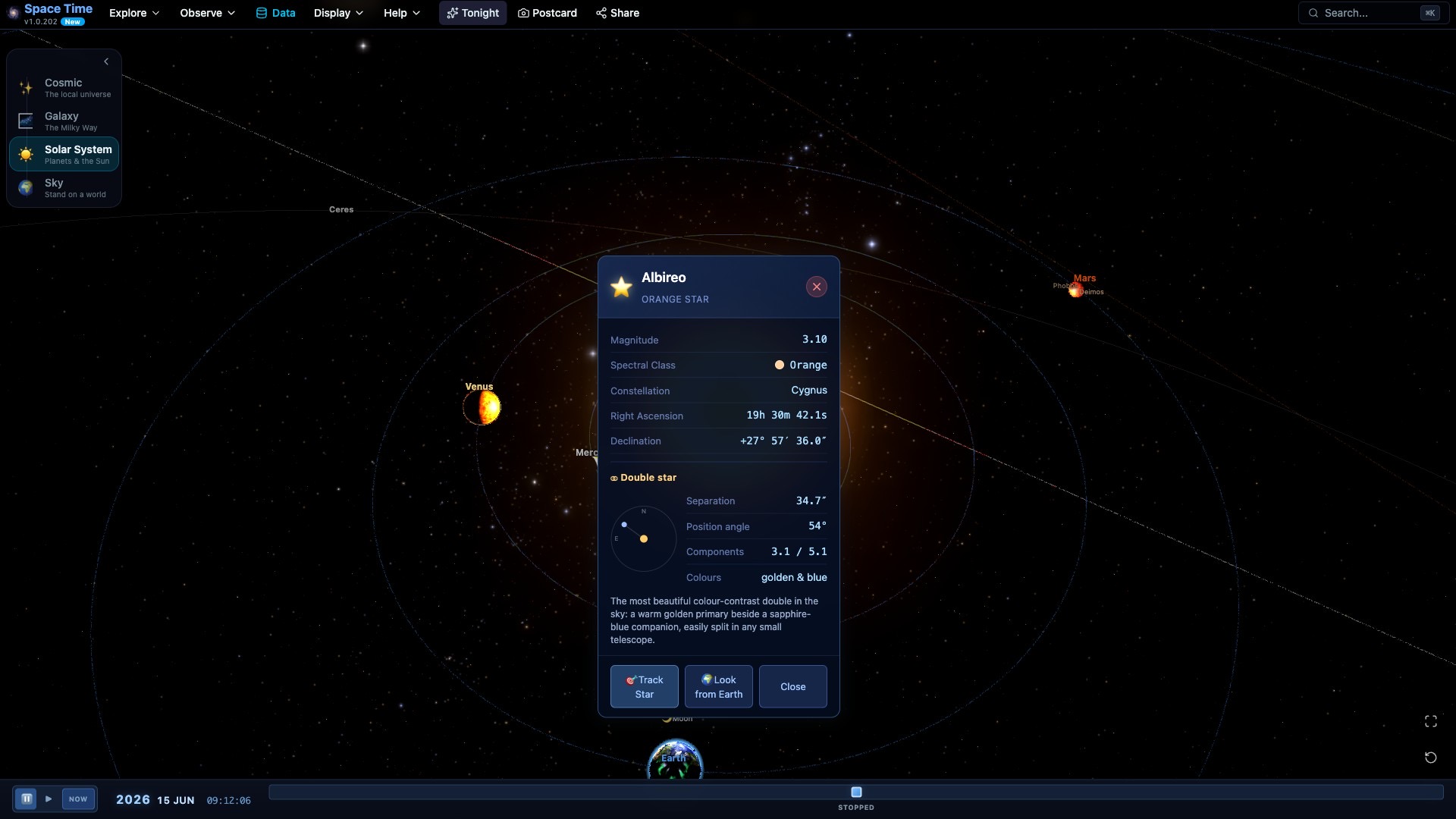Click the Colours value golden & blue
Screen dimensions: 1456x819
click(x=794, y=577)
